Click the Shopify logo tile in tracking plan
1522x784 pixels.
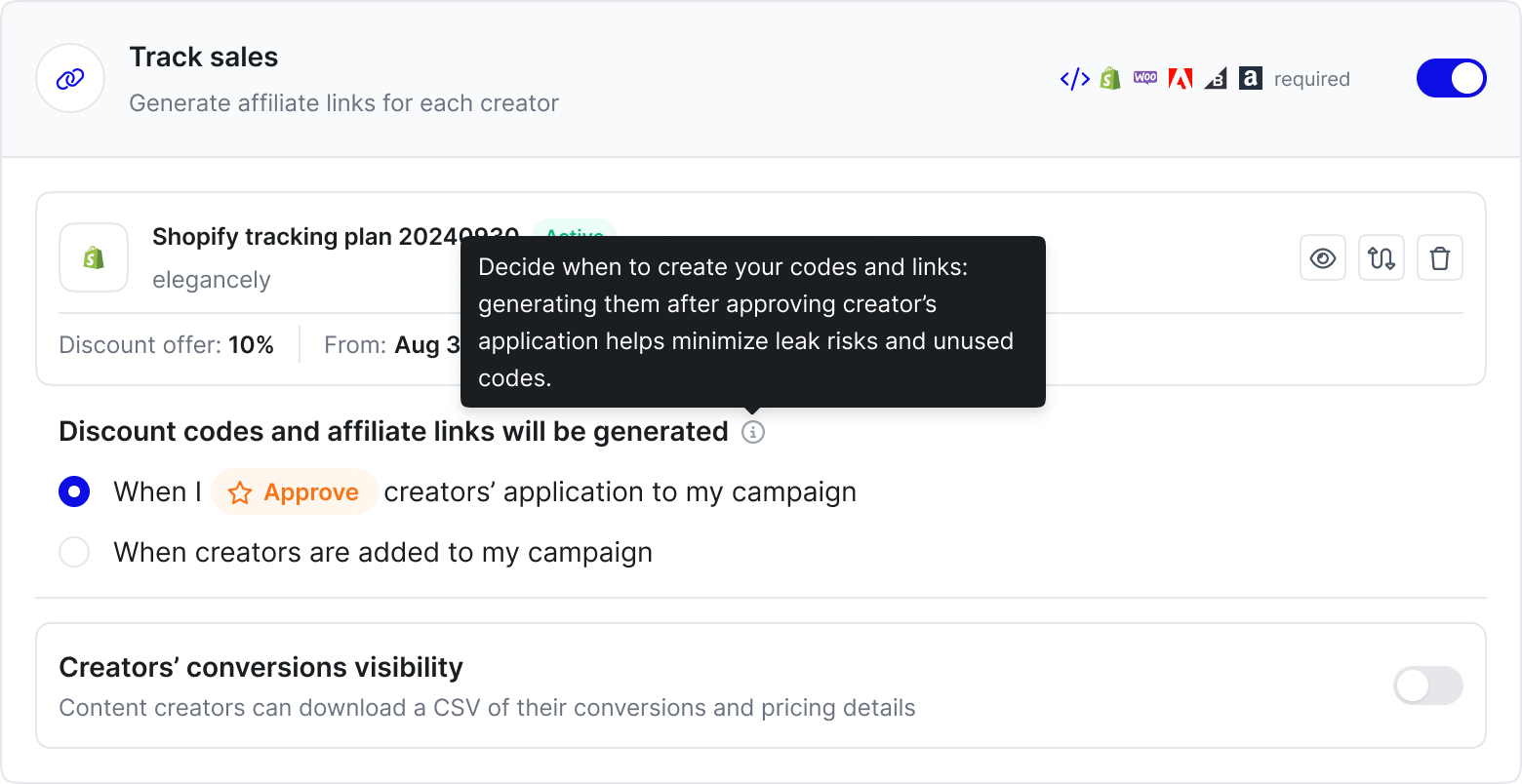point(94,257)
